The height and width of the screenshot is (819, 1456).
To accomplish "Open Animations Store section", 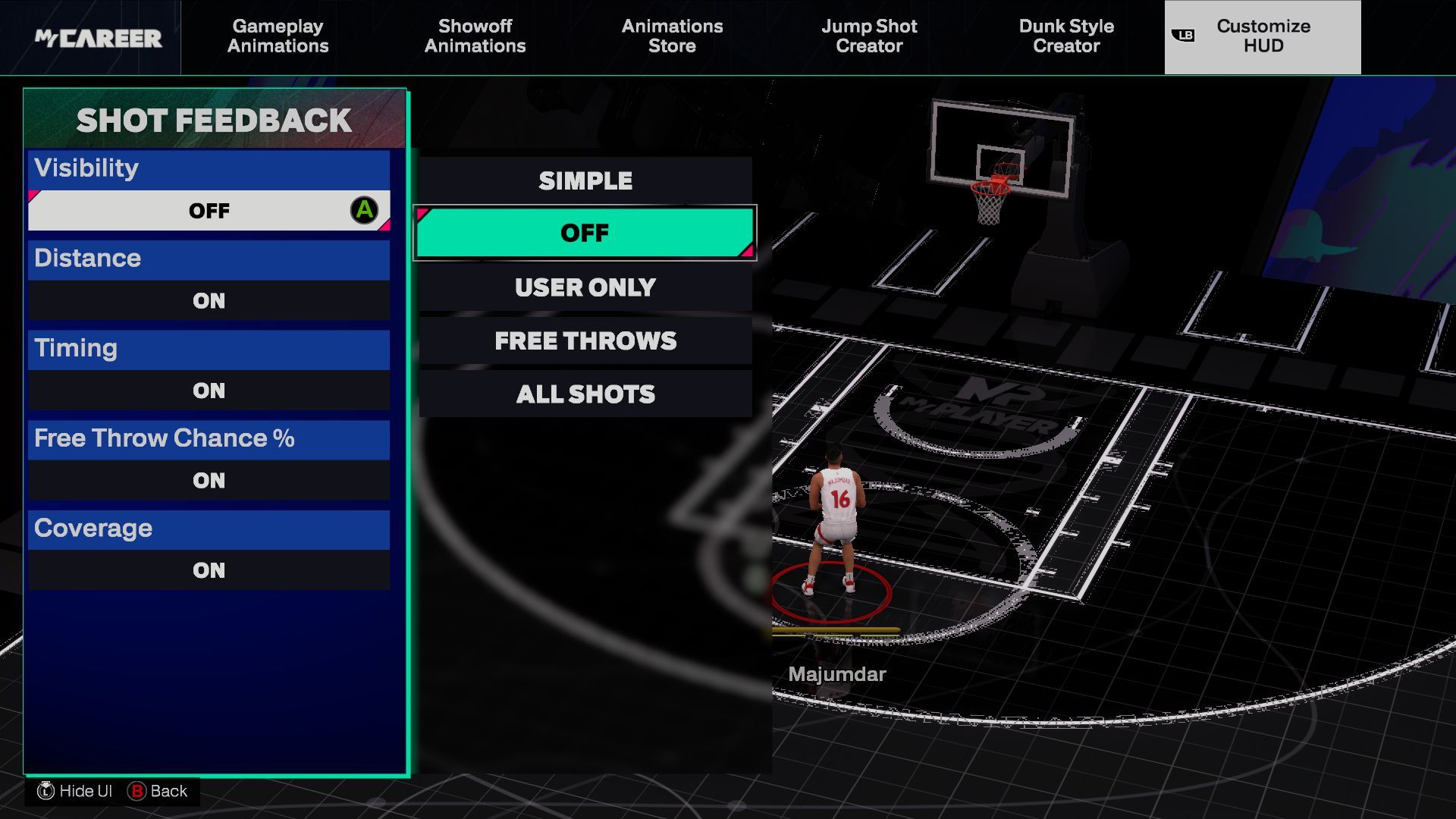I will (672, 36).
